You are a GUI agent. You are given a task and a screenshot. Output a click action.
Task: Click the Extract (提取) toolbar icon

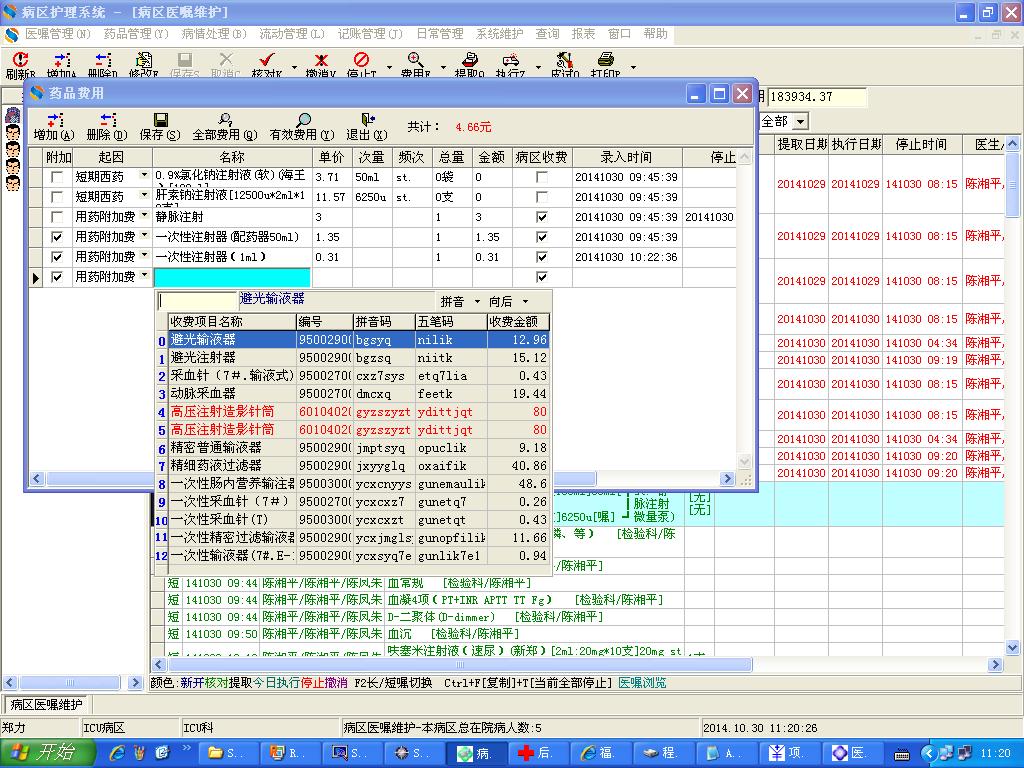coord(469,63)
